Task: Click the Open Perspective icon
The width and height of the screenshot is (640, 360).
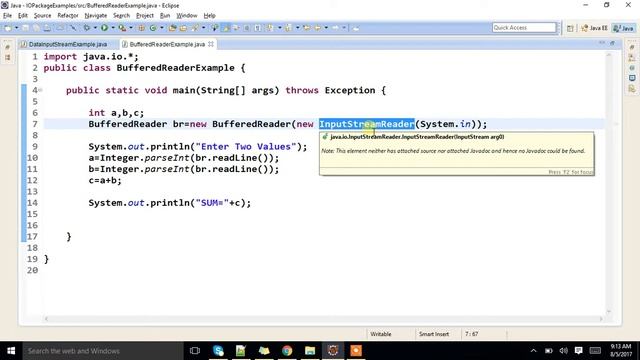Action: click(570, 28)
